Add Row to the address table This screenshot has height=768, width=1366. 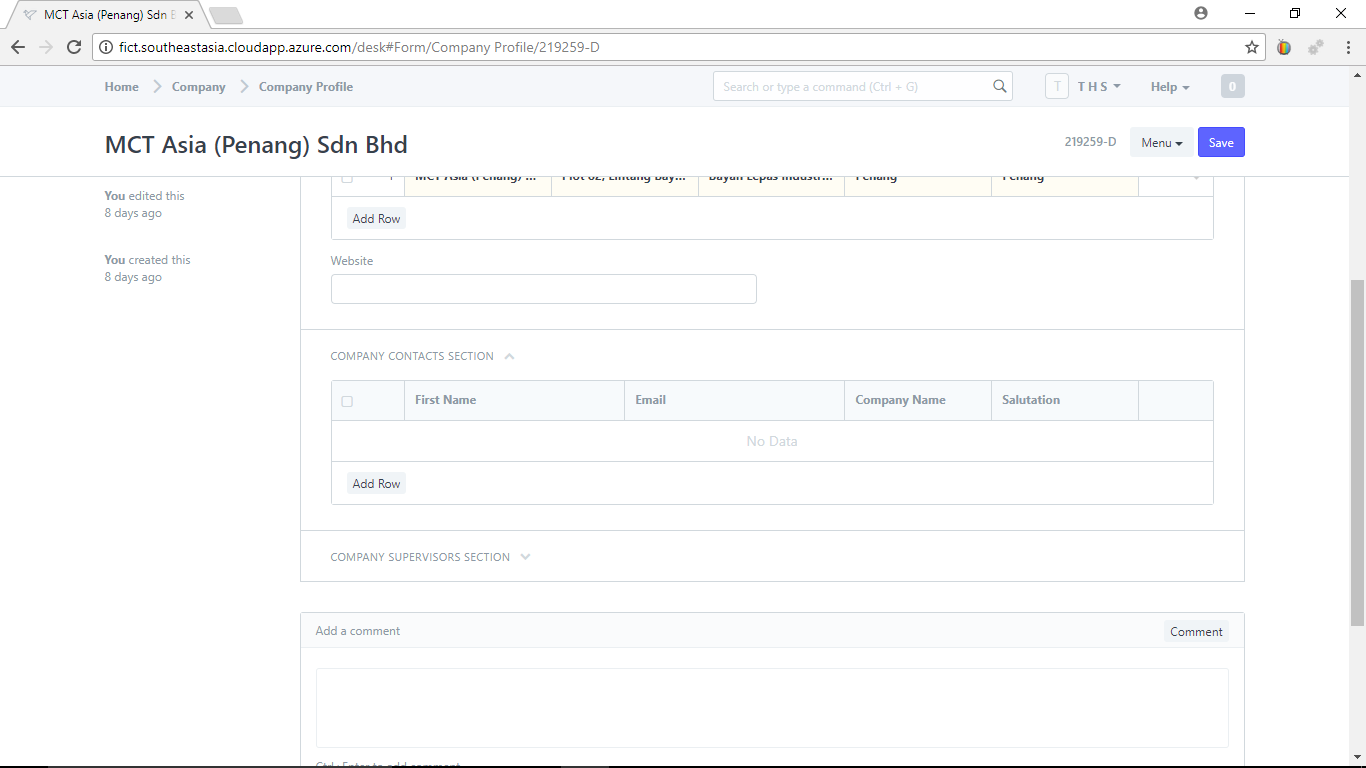(x=376, y=219)
